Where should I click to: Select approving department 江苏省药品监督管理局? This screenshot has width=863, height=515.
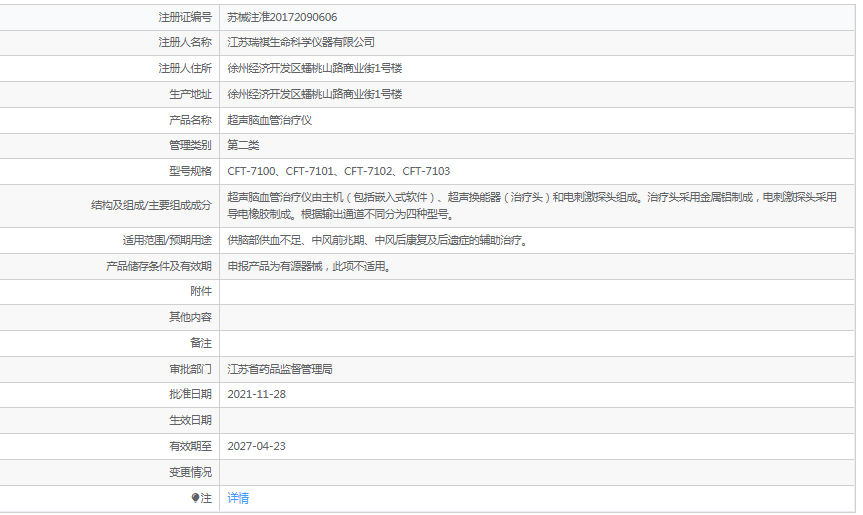click(280, 369)
